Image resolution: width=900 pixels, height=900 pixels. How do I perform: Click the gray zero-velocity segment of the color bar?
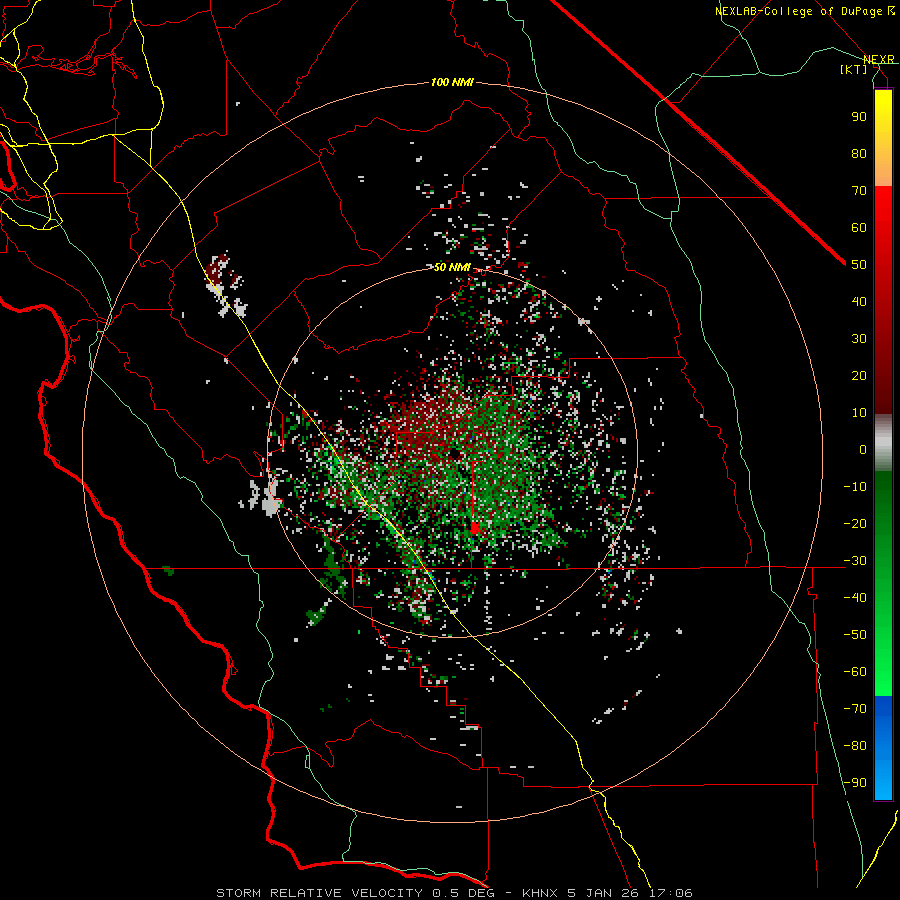[x=883, y=443]
